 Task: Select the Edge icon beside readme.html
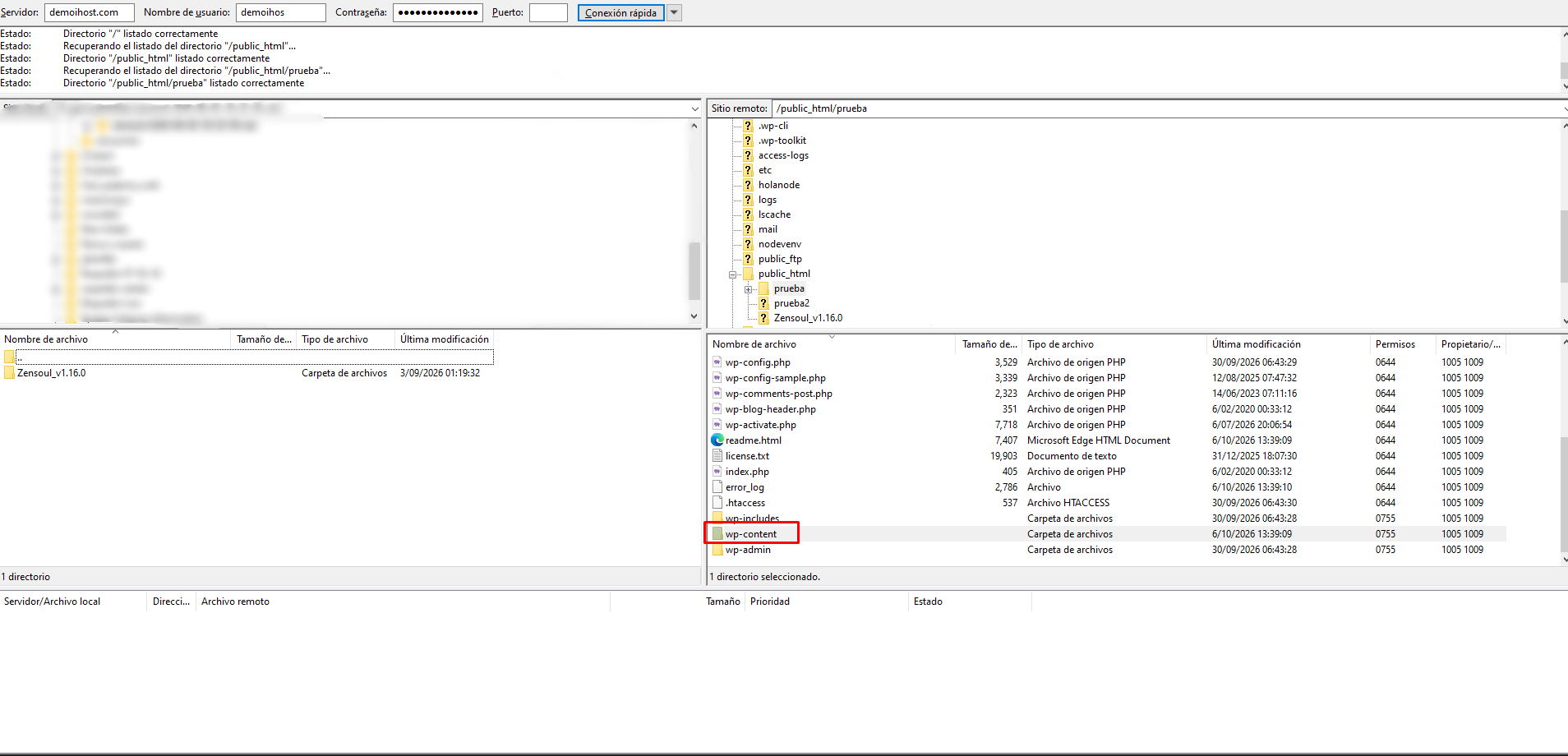tap(717, 440)
